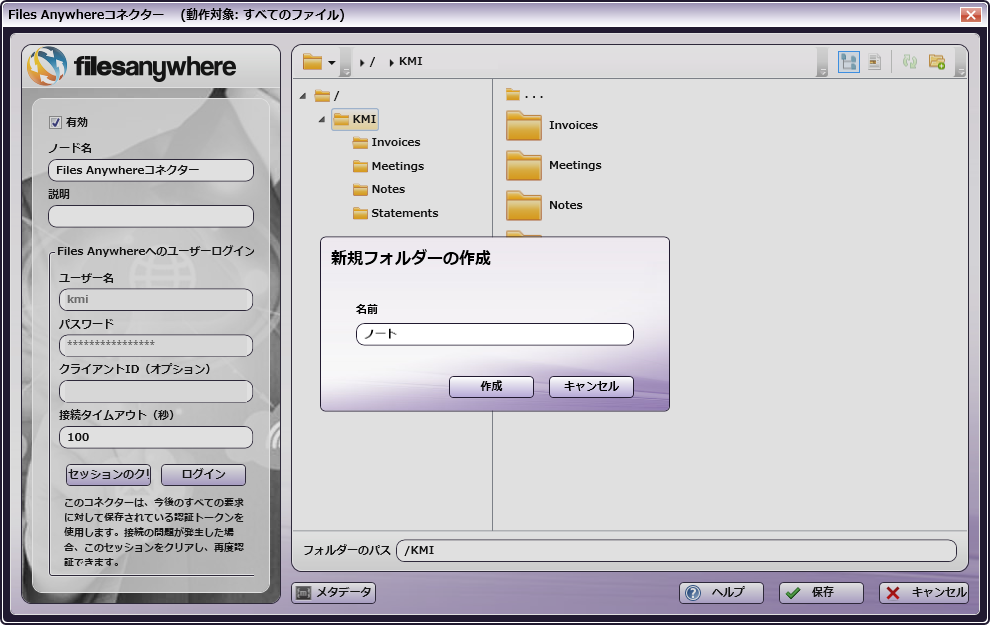The width and height of the screenshot is (990, 625).
Task: Click the パスワード field
Action: click(156, 345)
